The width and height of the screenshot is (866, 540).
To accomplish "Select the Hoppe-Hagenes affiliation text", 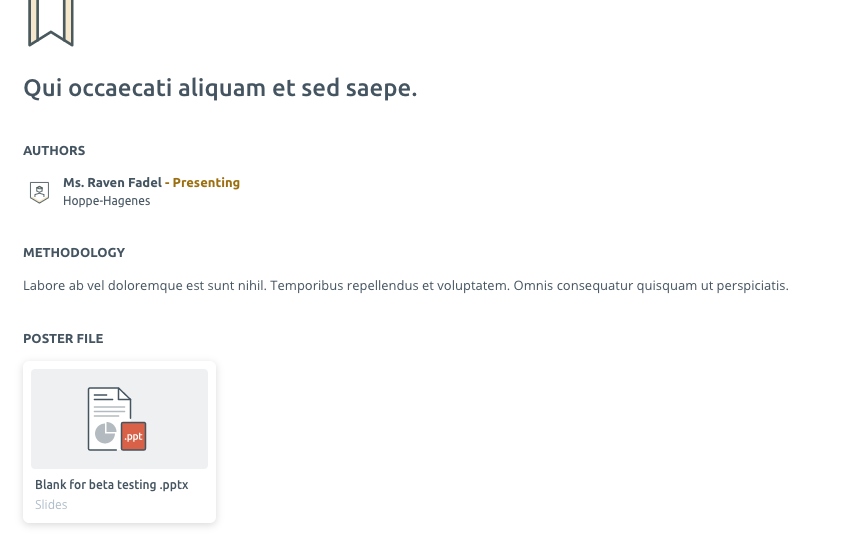I will point(106,201).
